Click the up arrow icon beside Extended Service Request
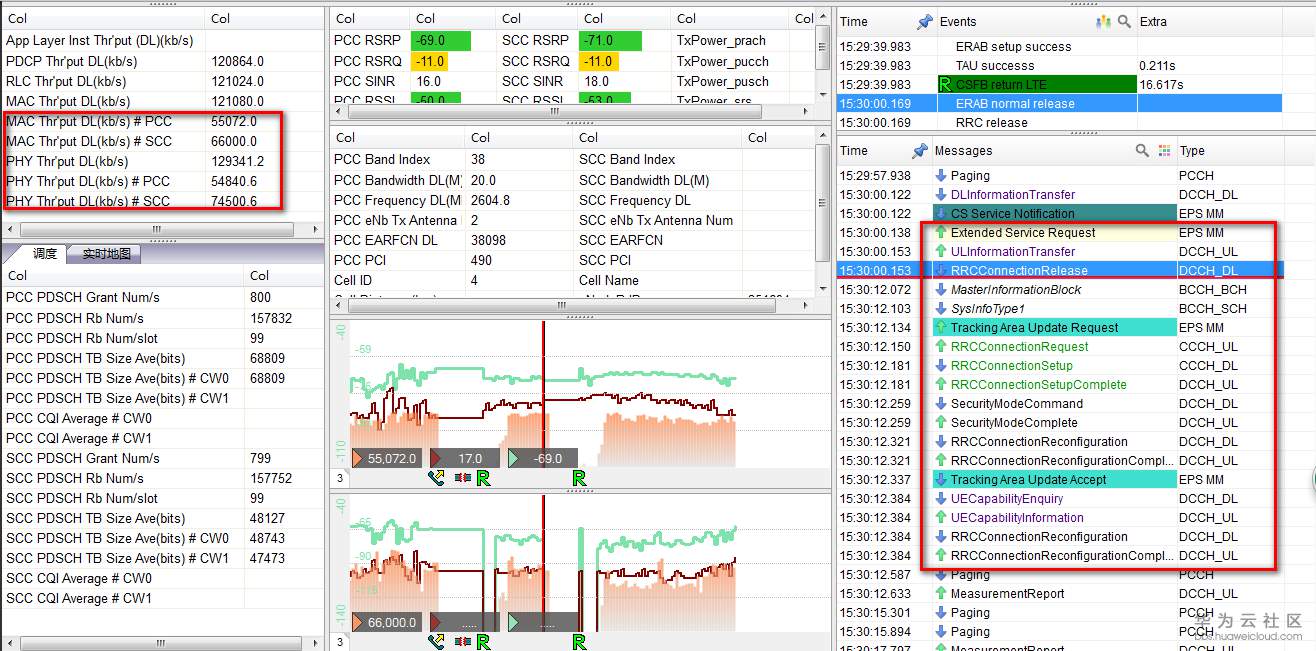1316x651 pixels. pos(941,233)
